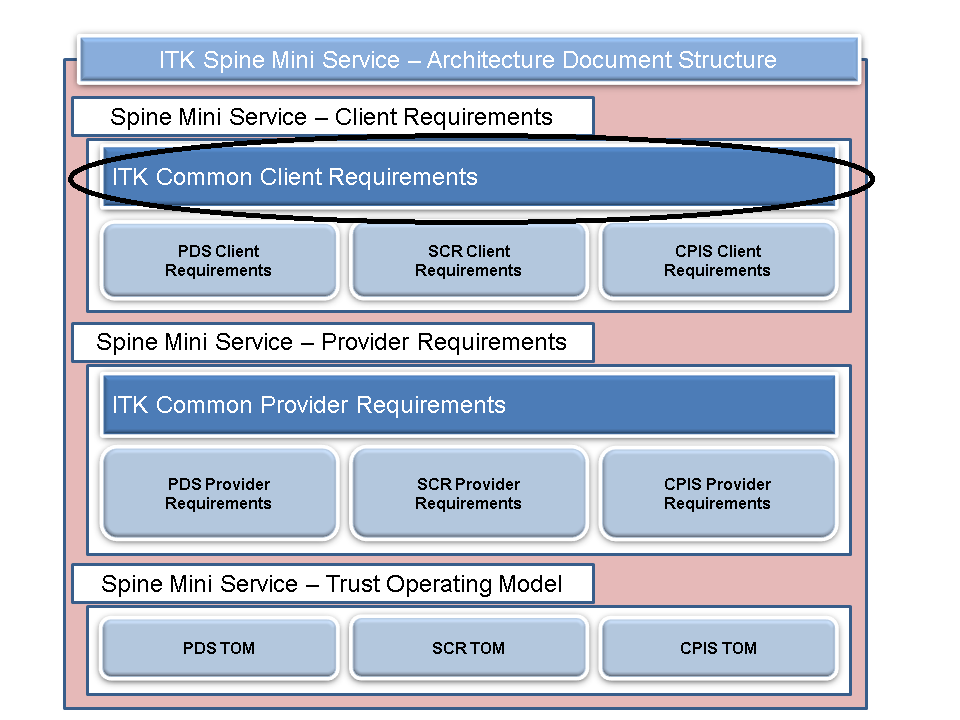The image size is (960, 720).
Task: Click the Spine Mini Service – Provider Requirements header
Action: 331,342
